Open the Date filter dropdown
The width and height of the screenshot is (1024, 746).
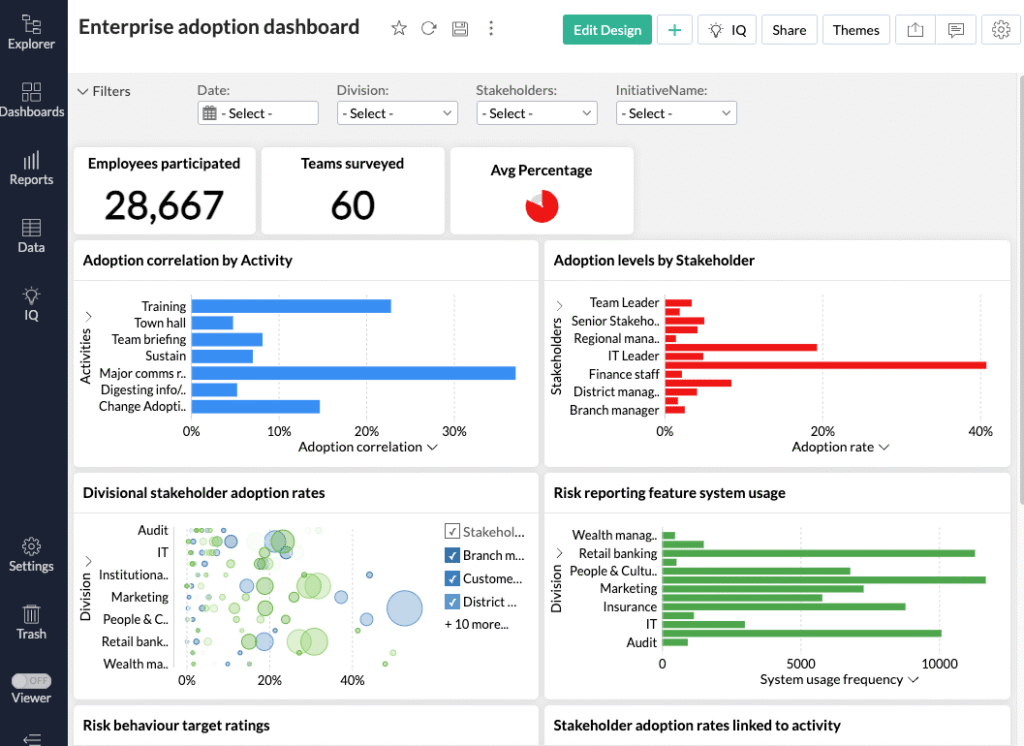click(257, 112)
